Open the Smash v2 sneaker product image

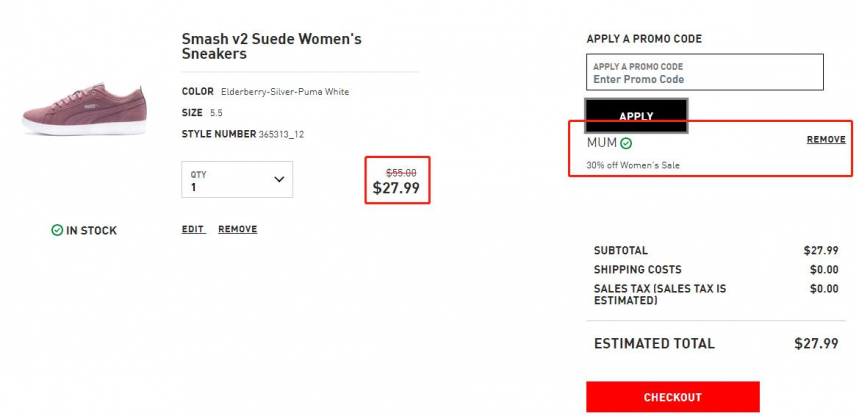point(84,109)
